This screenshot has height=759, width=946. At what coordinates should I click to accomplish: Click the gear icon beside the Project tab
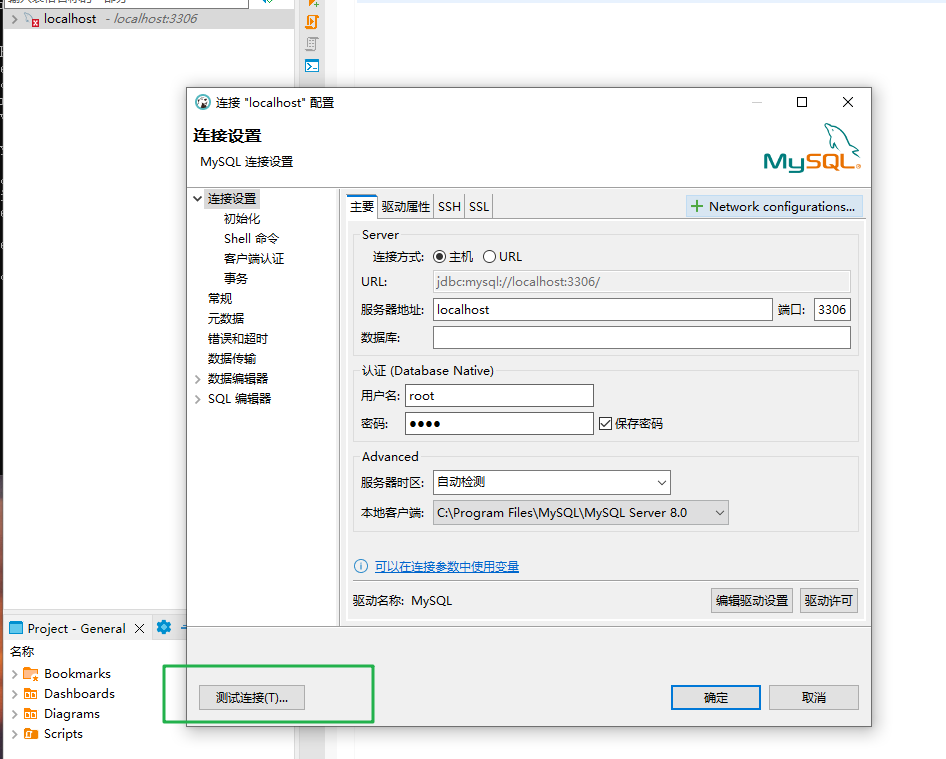(162, 628)
